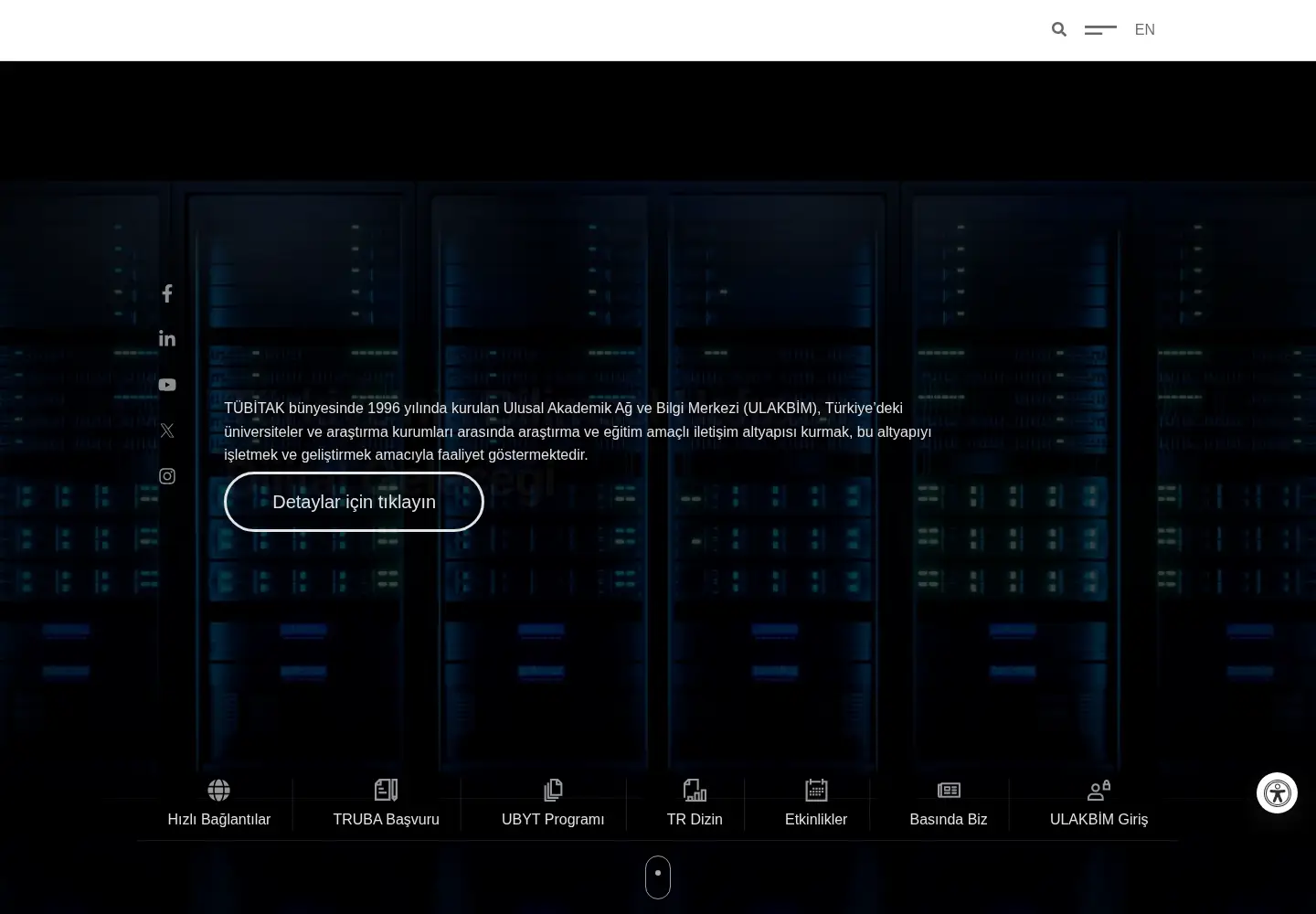Screen dimensions: 1316x914
Task: Select the TRUBA Başvuru label
Action: [386, 820]
